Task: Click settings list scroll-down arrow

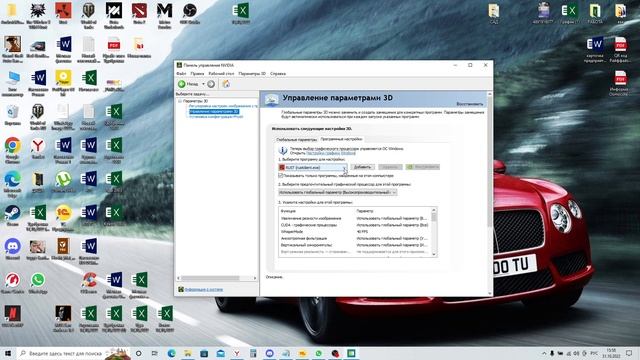Action: (x=434, y=254)
